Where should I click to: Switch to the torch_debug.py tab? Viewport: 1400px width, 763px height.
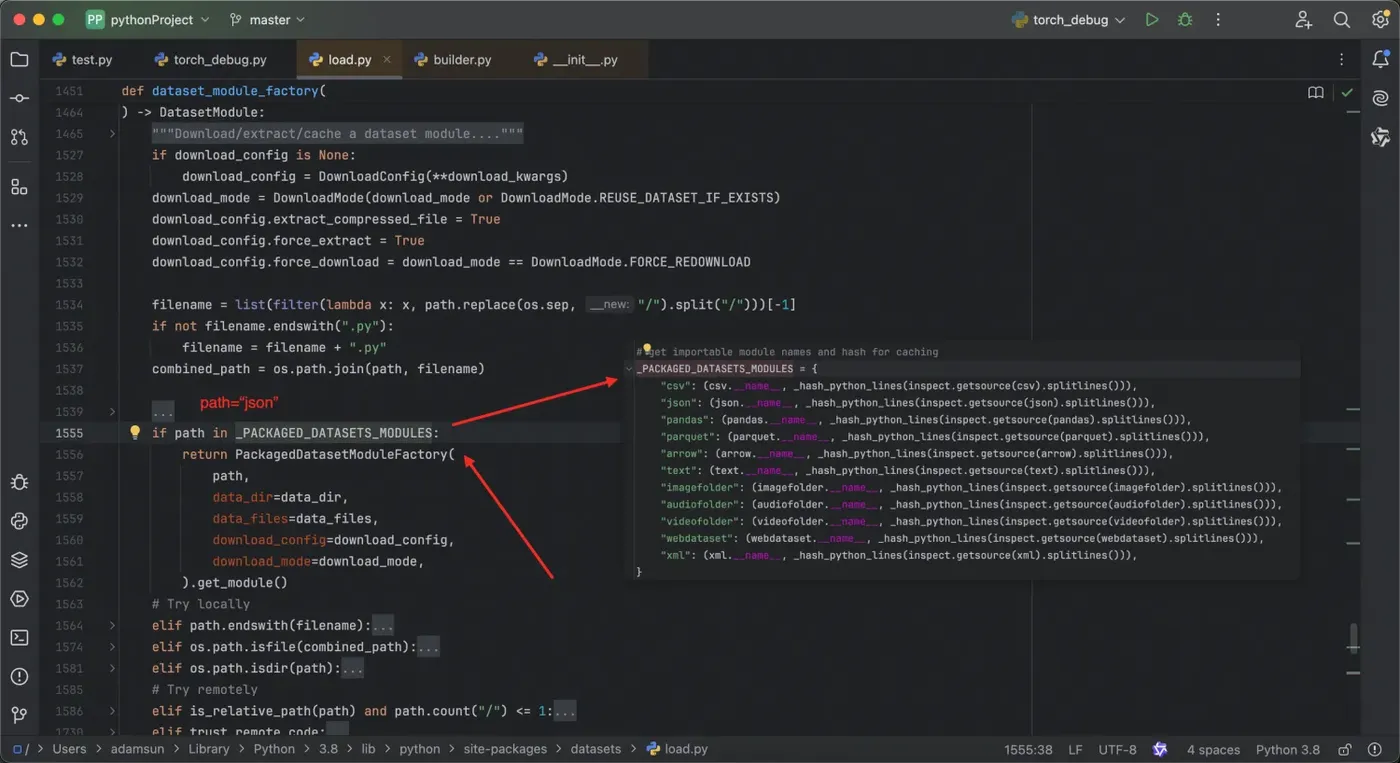pos(210,60)
